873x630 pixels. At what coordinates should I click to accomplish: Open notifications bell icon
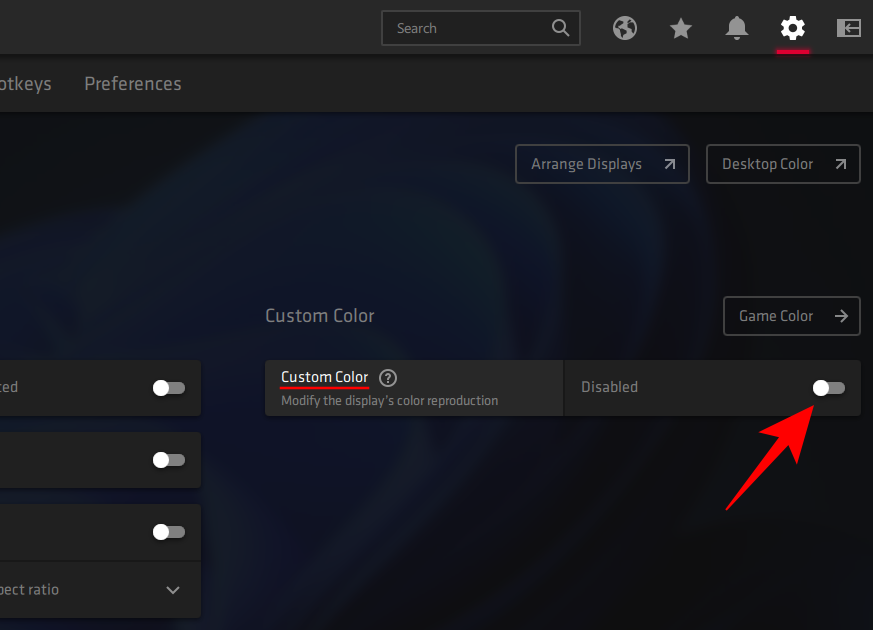(x=737, y=28)
